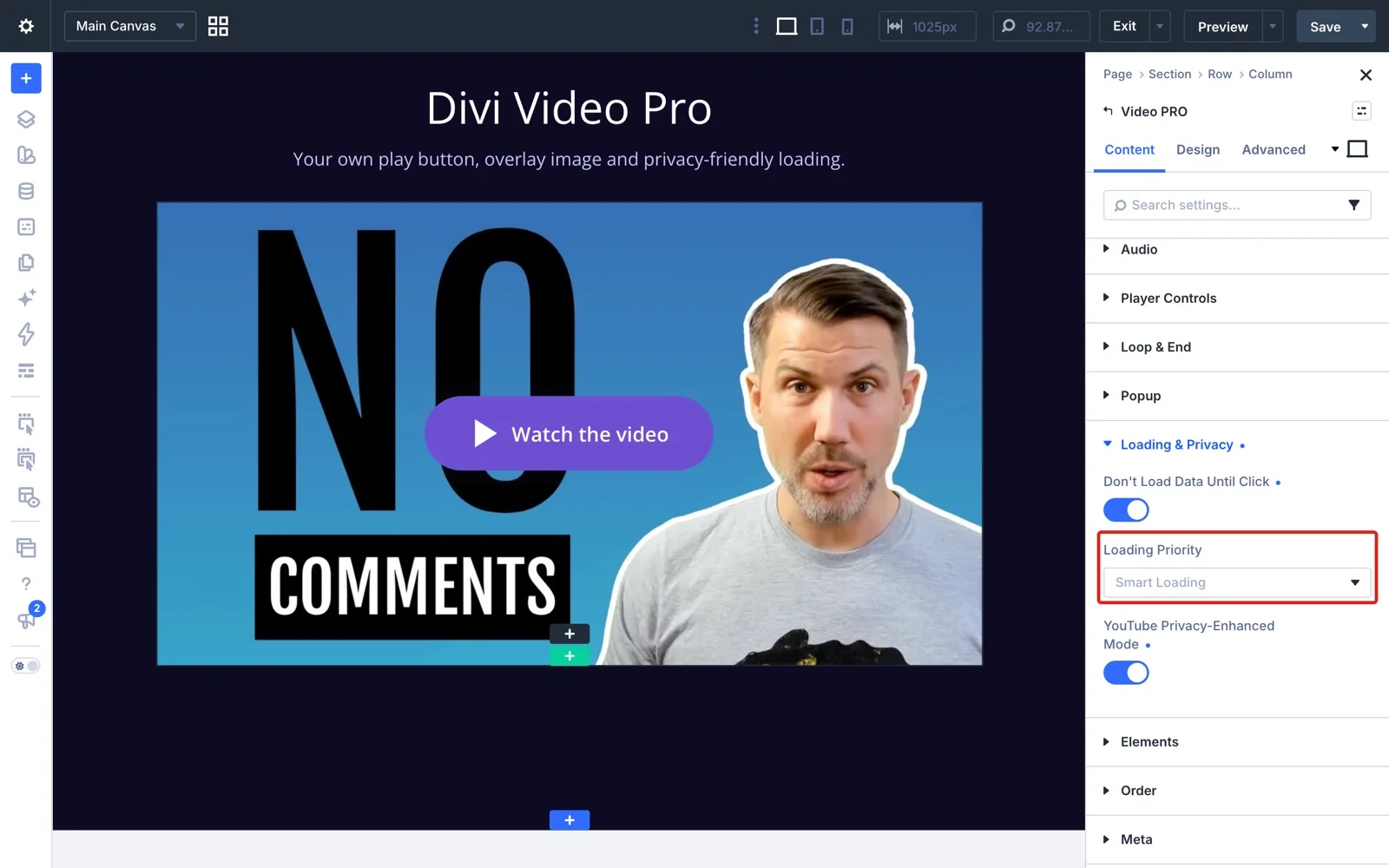Viewport: 1389px width, 868px height.
Task: Click the Column breadcrumb
Action: 1270,75
